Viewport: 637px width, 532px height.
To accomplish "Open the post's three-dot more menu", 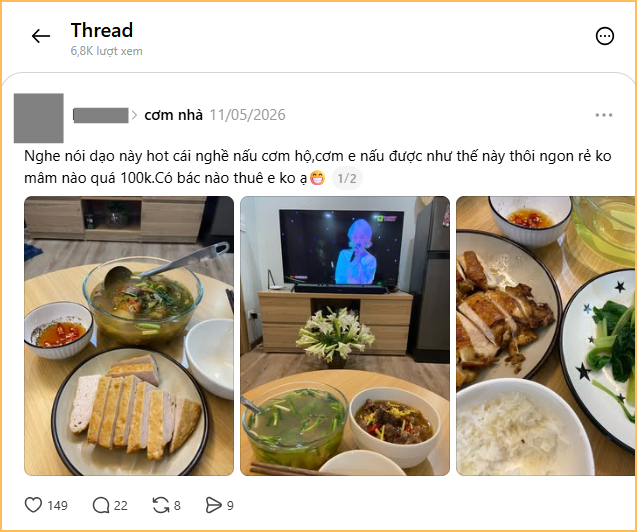I will [x=604, y=115].
